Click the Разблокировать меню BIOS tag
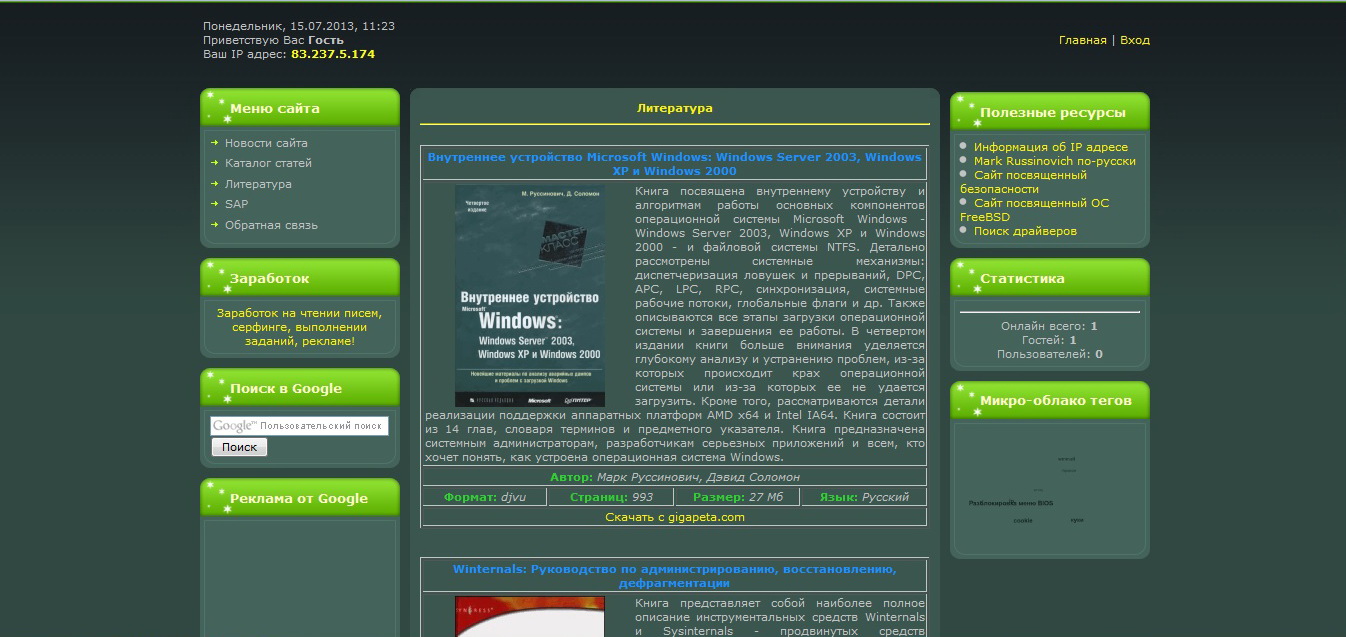 (1010, 503)
